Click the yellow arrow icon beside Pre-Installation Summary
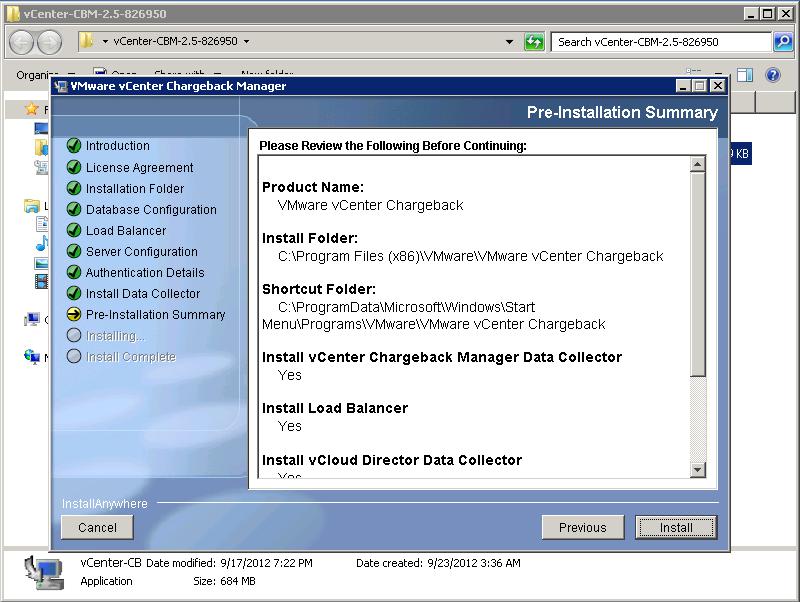Image resolution: width=800 pixels, height=602 pixels. pos(74,314)
